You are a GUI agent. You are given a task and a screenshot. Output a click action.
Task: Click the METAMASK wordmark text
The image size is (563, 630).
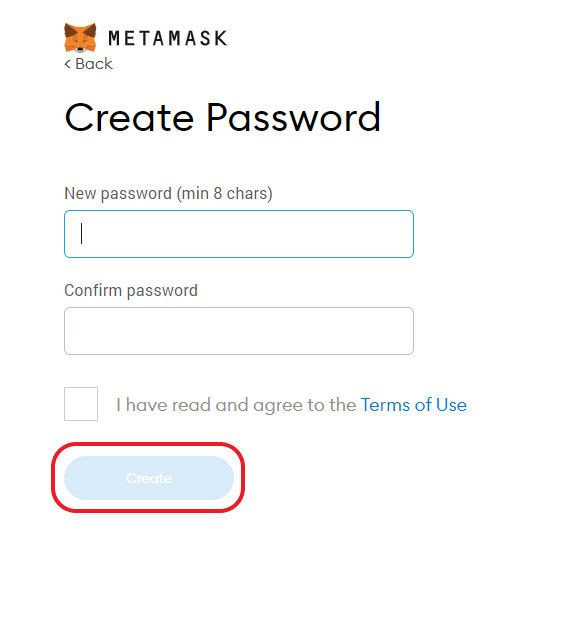click(x=168, y=39)
